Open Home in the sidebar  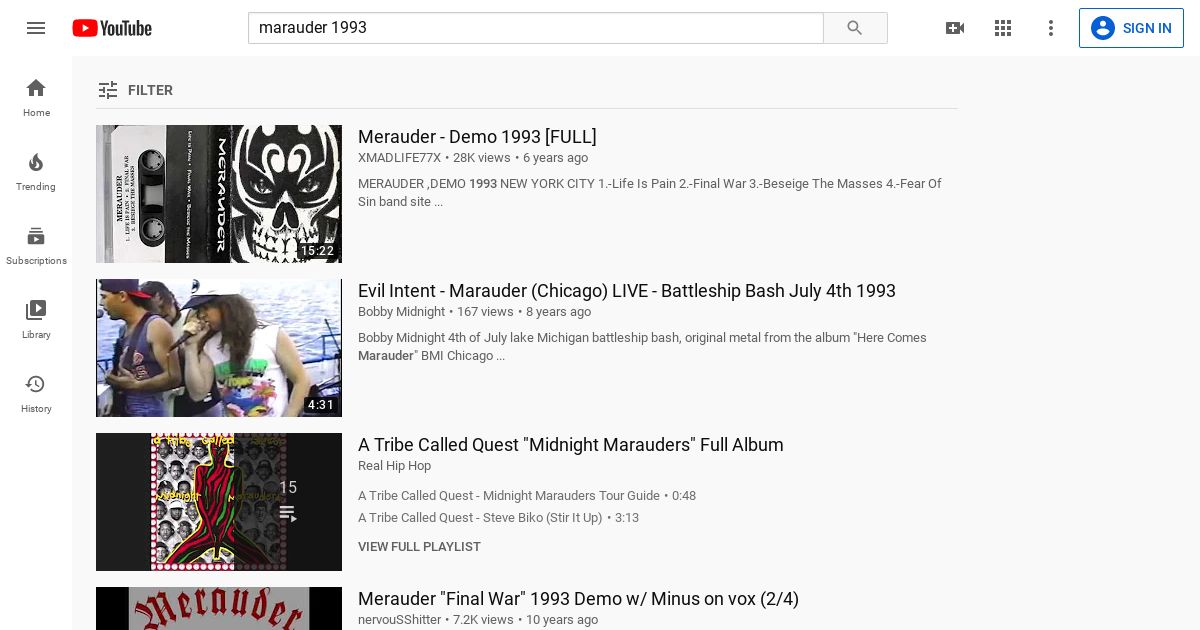click(x=36, y=97)
